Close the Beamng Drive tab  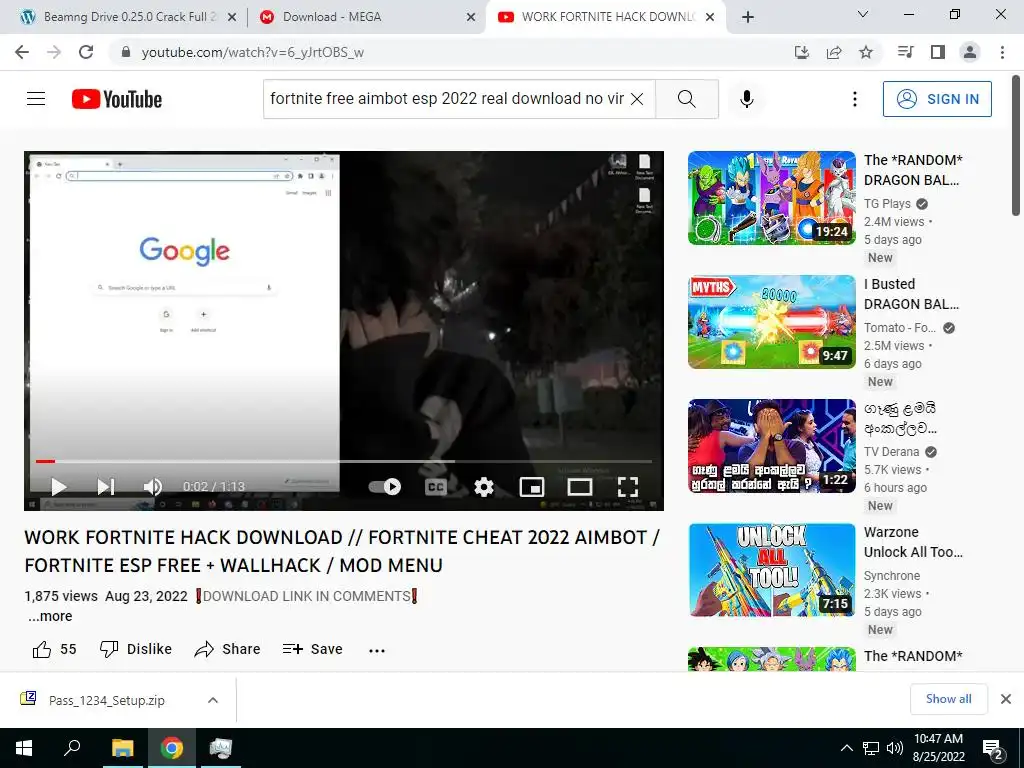coord(232,17)
